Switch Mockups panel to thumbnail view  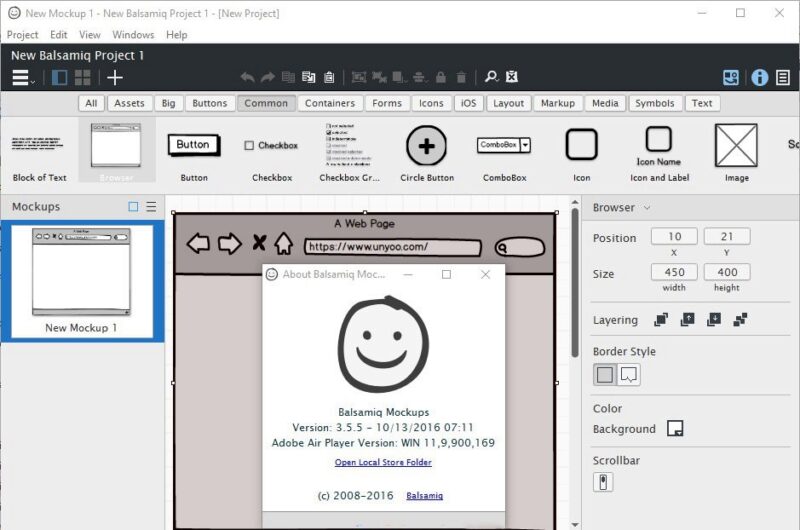[133, 207]
